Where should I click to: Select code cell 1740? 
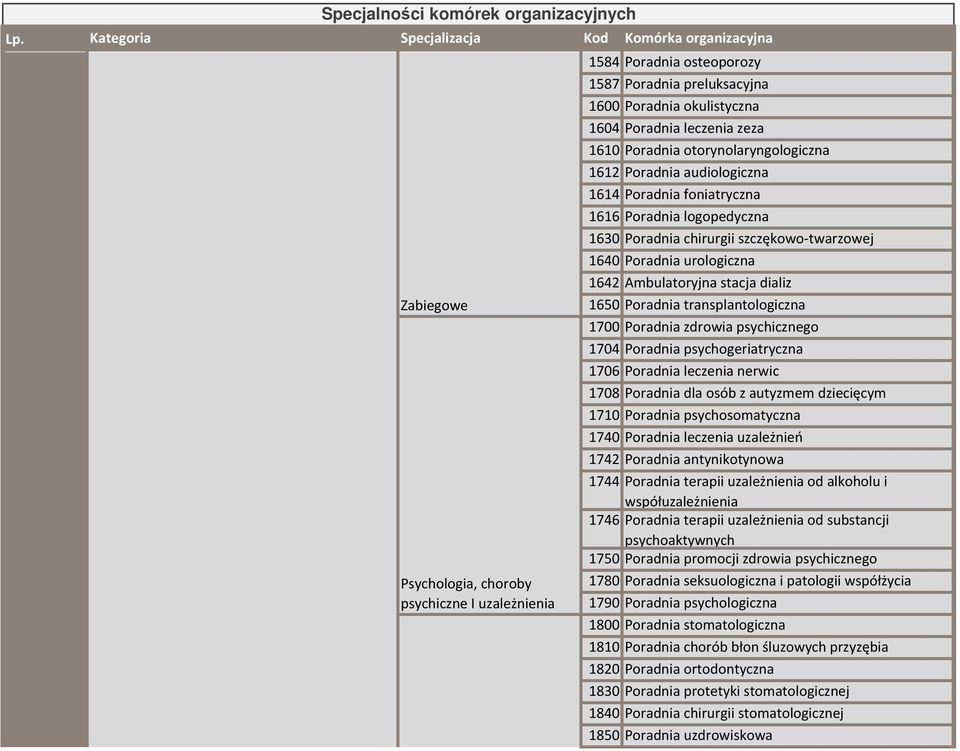coord(601,436)
